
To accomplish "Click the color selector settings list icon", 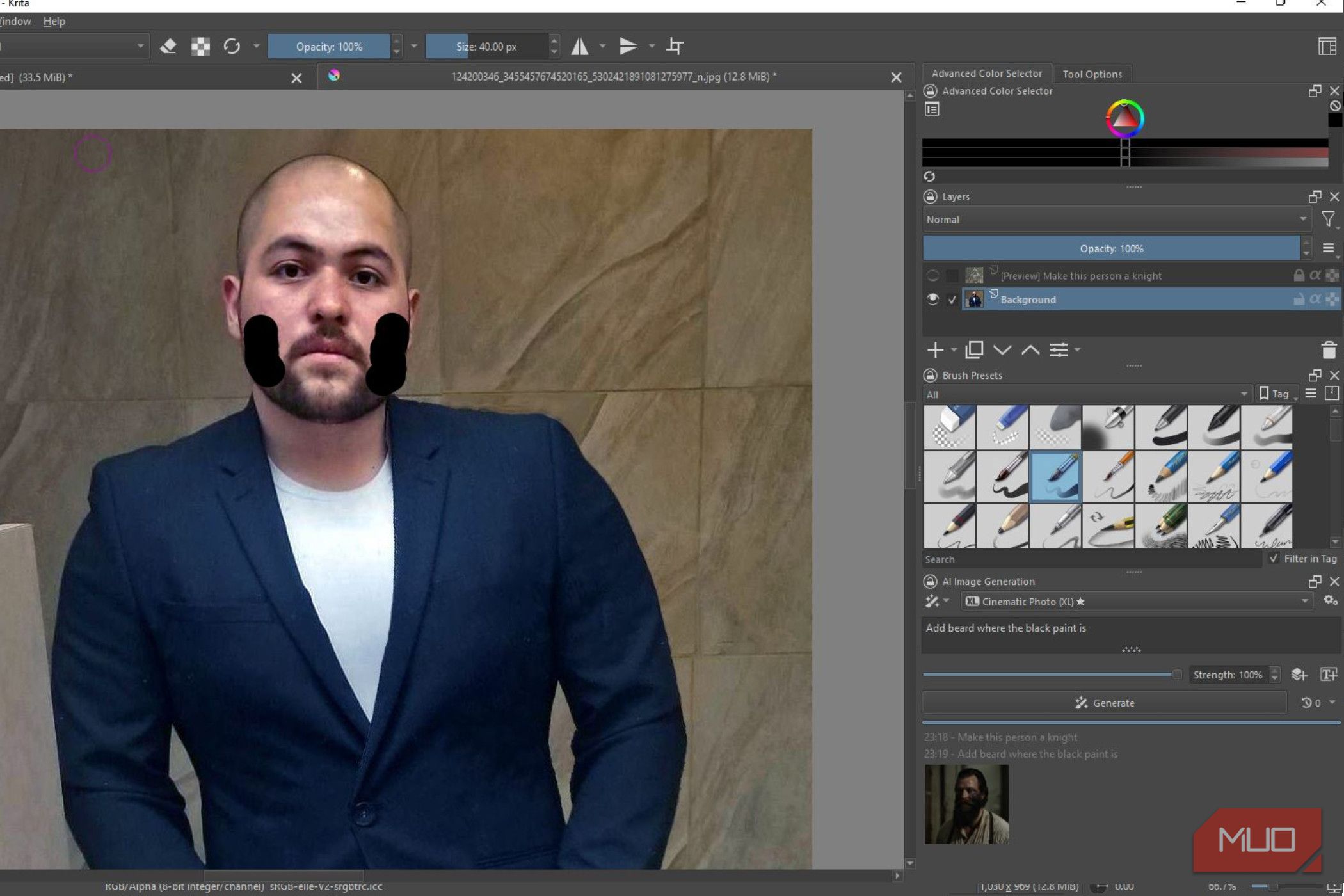I will point(932,109).
